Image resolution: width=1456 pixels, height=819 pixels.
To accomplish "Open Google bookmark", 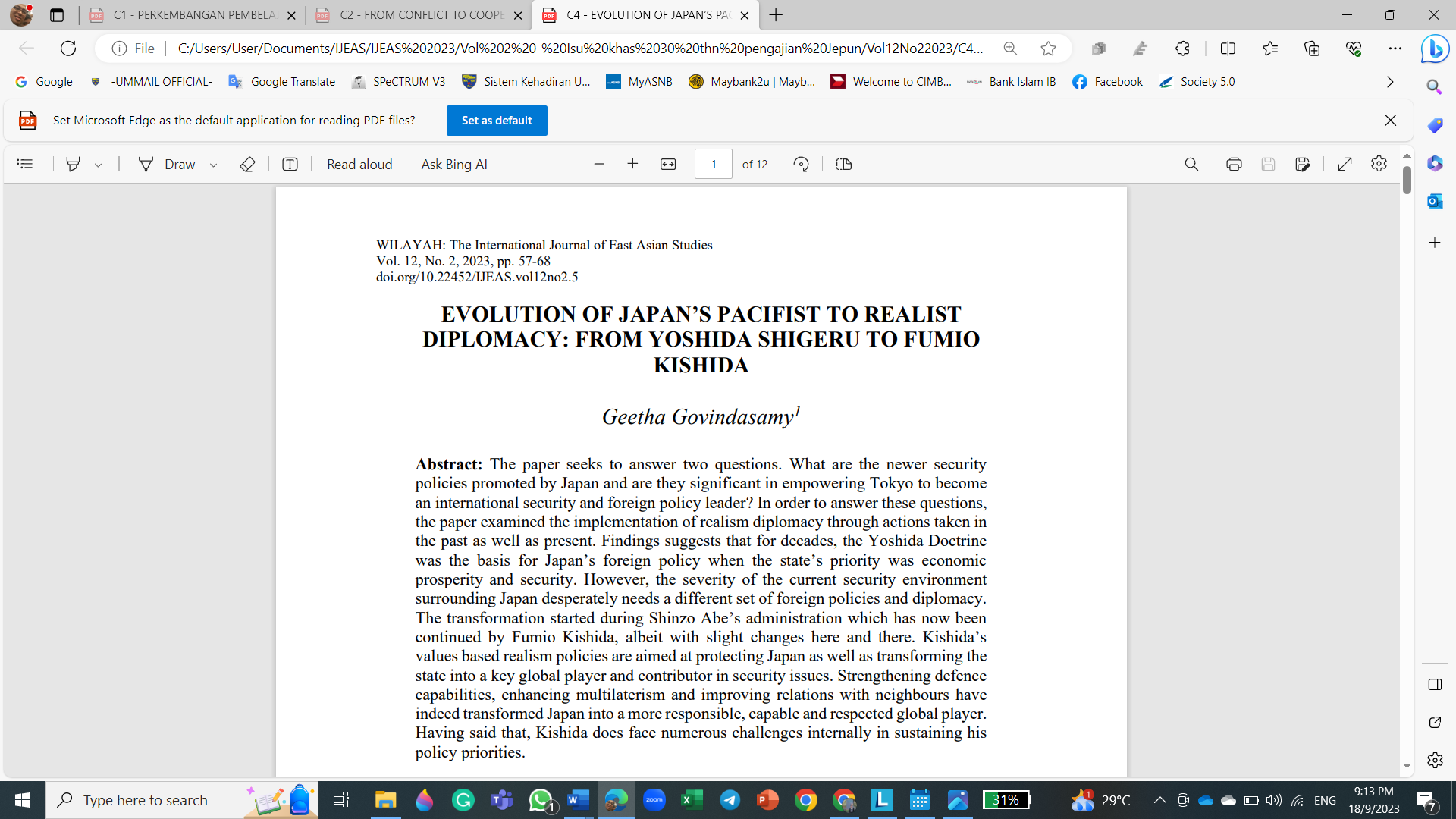I will (44, 82).
